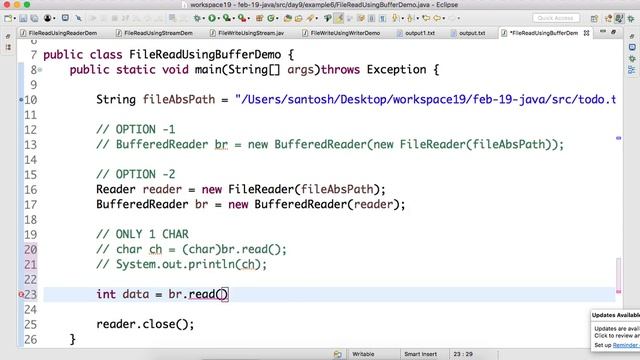Click the Smart Insert status bar entry
This screenshot has height=360, width=640.
[x=420, y=354]
